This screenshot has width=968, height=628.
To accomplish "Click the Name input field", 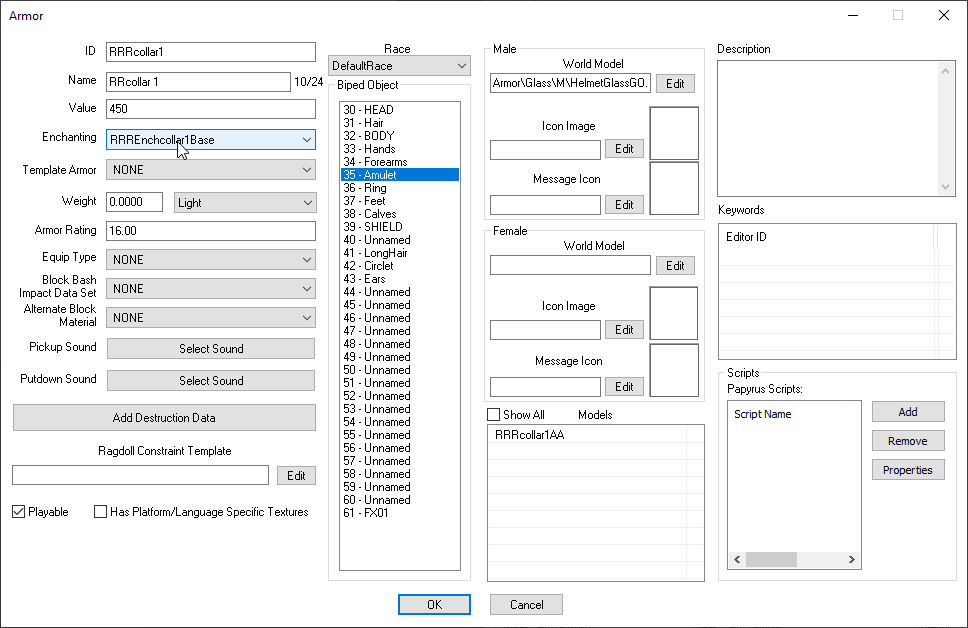I will [x=198, y=82].
